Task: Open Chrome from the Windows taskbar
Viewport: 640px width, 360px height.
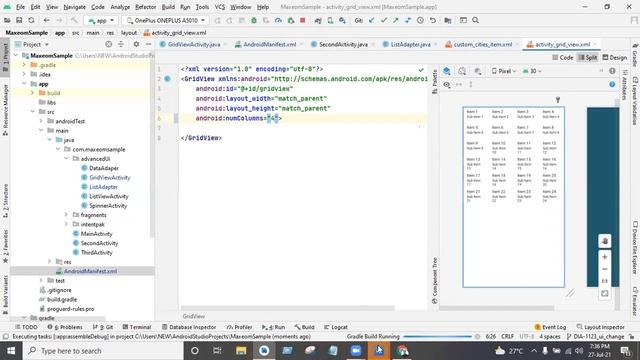Action: pos(402,351)
